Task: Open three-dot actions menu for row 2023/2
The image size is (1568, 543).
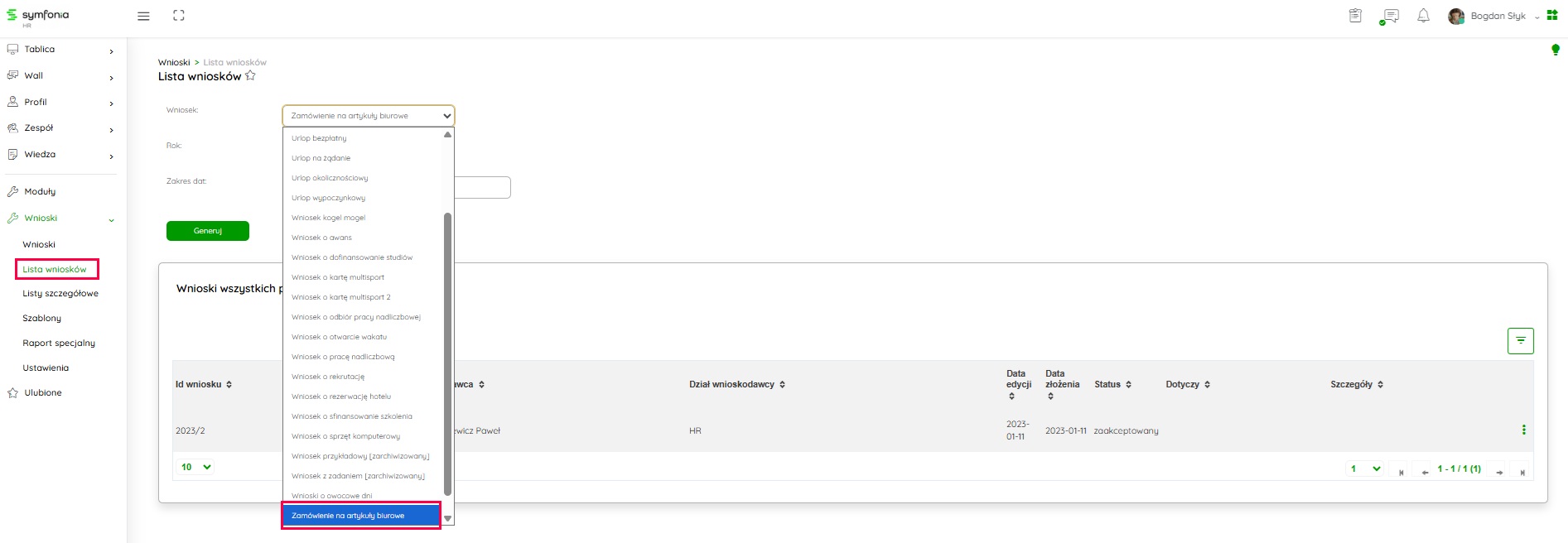Action: 1523,430
